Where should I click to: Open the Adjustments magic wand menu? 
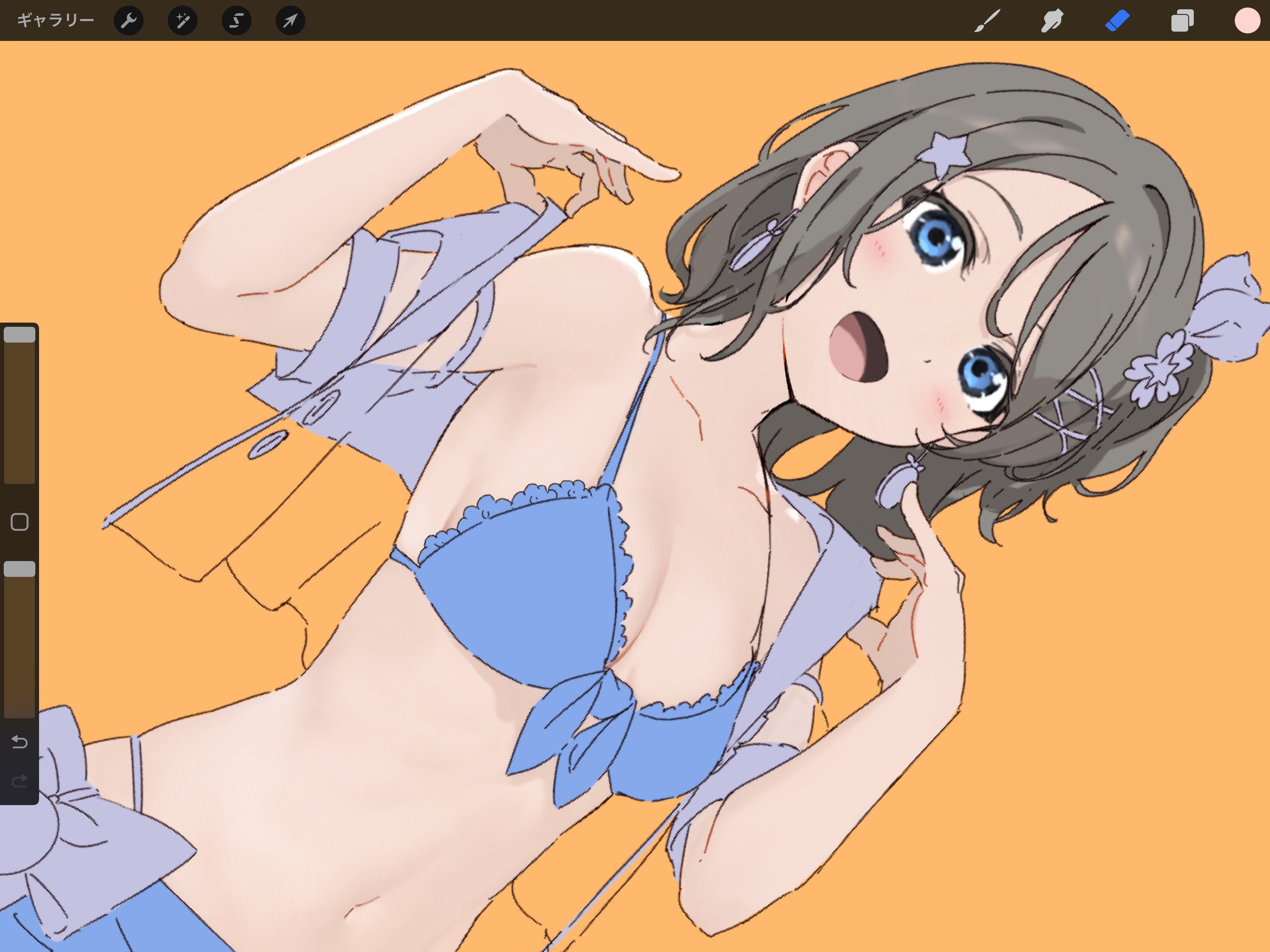(x=183, y=21)
